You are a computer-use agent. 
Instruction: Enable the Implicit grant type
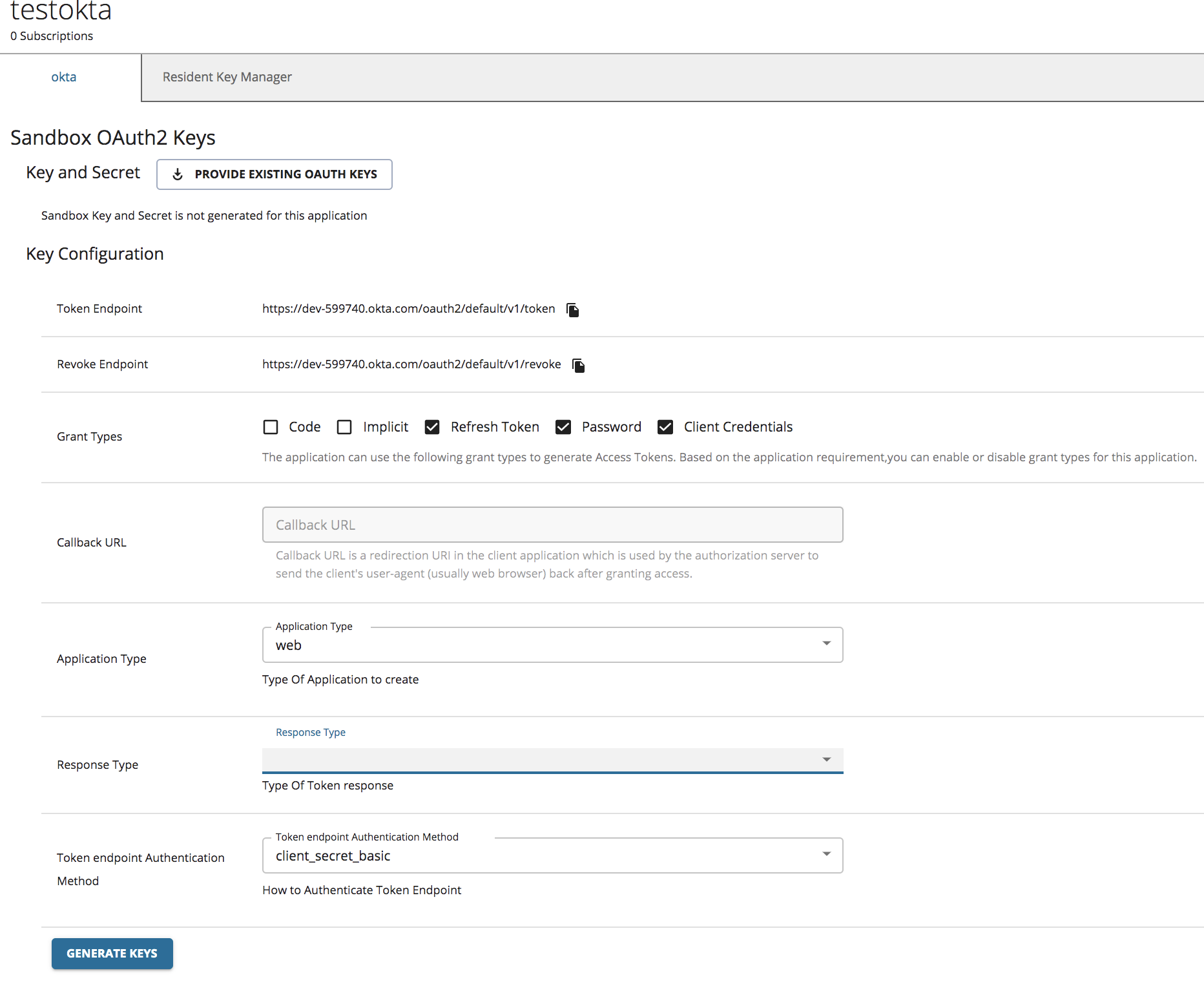[344, 427]
